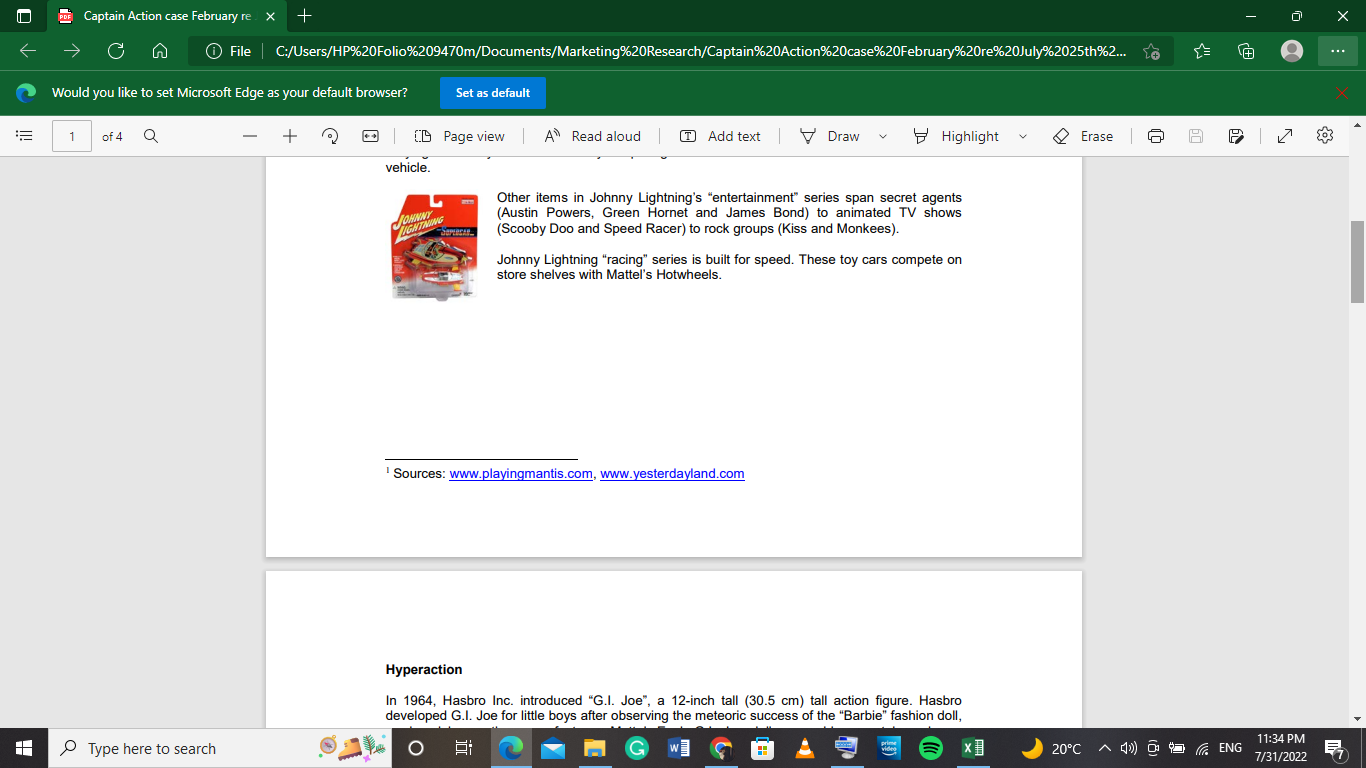Open a new tab
1366x768 pixels.
(305, 16)
